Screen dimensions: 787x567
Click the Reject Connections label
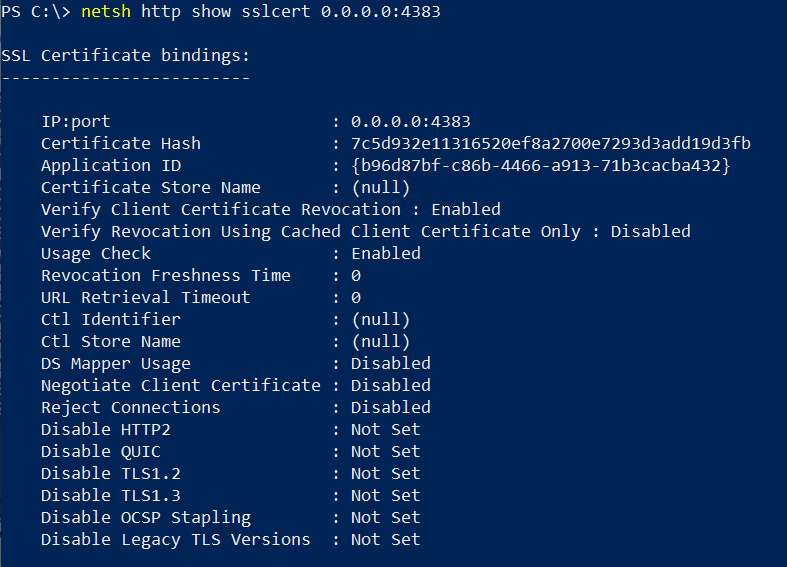(130, 407)
